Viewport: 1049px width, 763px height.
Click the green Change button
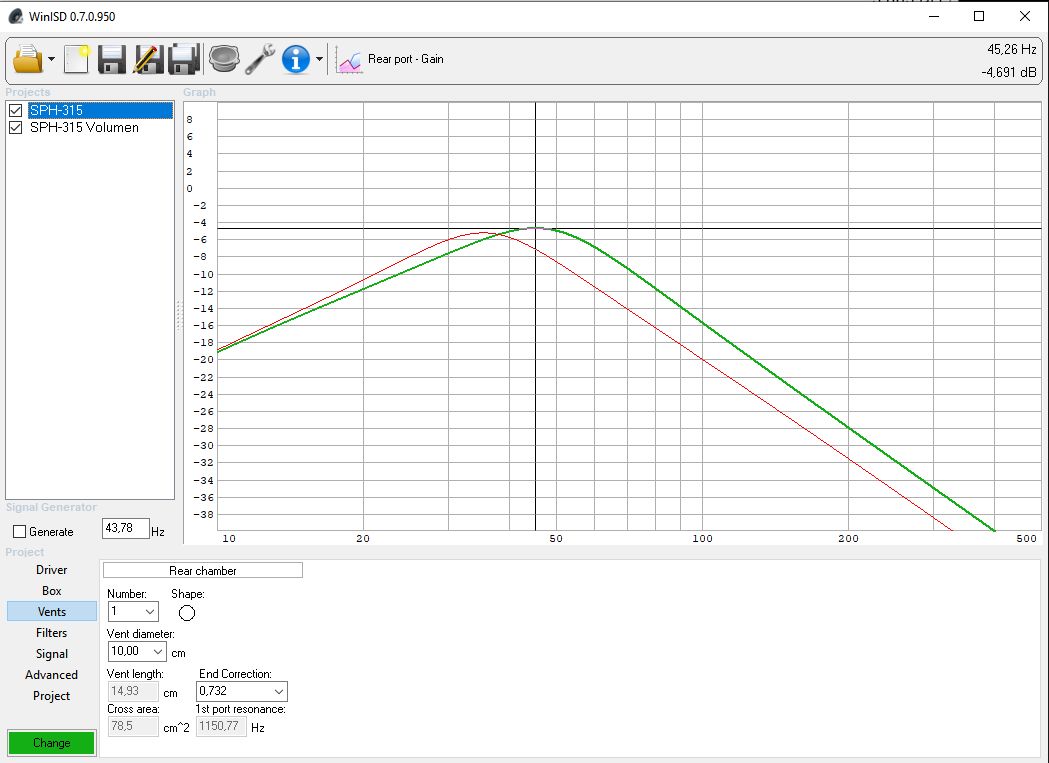pyautogui.click(x=51, y=743)
